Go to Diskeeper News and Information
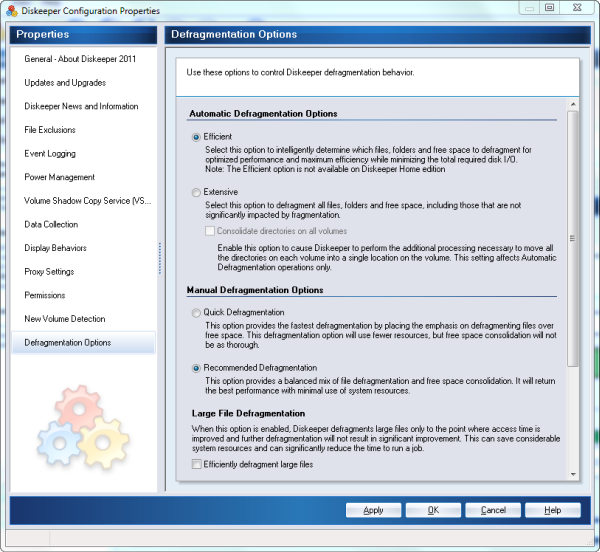 (x=81, y=106)
